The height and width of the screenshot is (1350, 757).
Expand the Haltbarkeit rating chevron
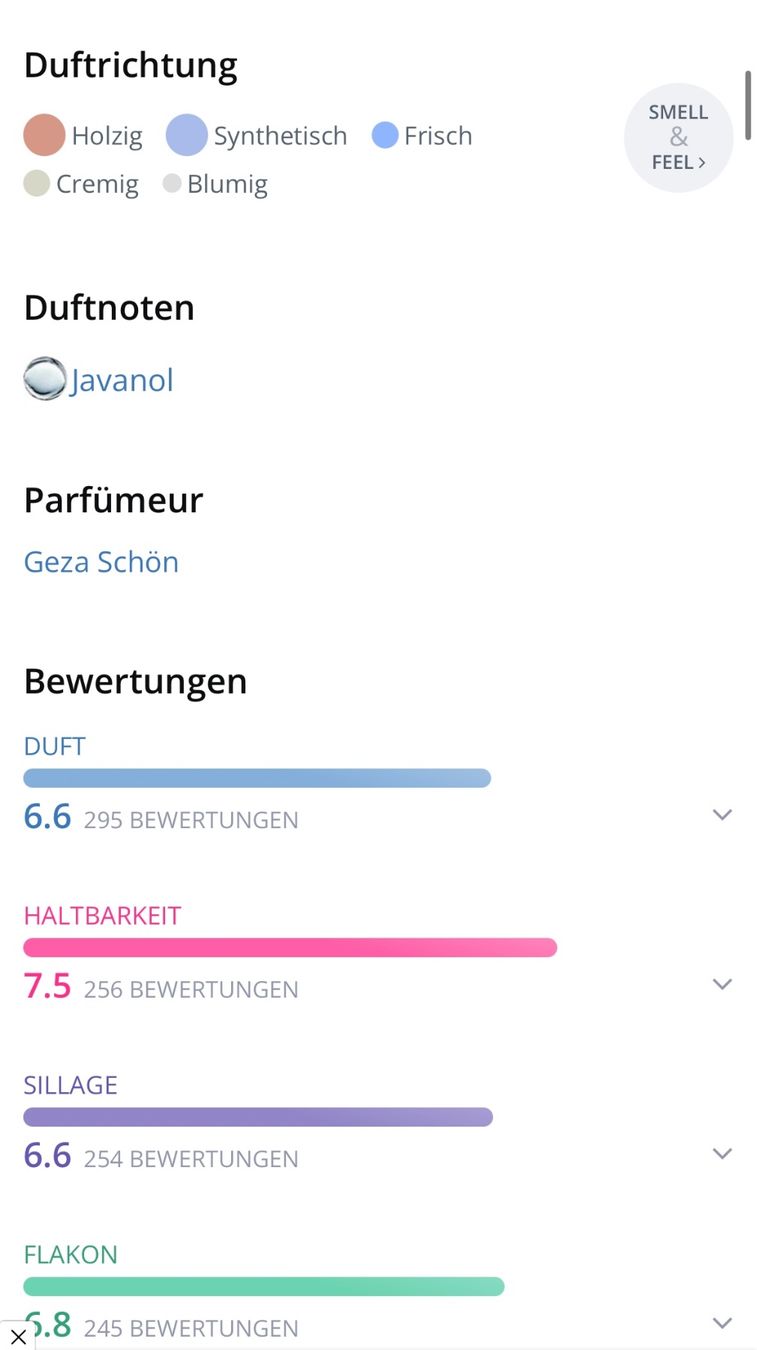pos(722,984)
